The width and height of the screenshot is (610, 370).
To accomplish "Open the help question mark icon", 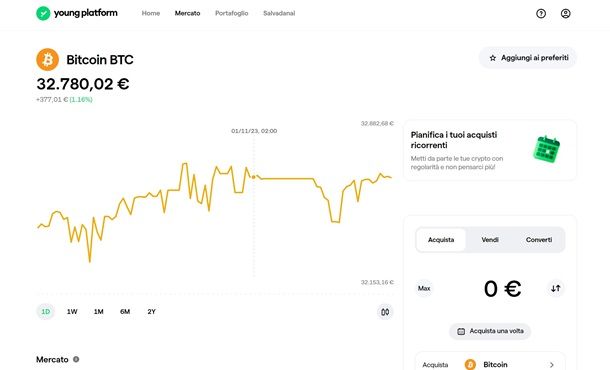I will tap(541, 14).
